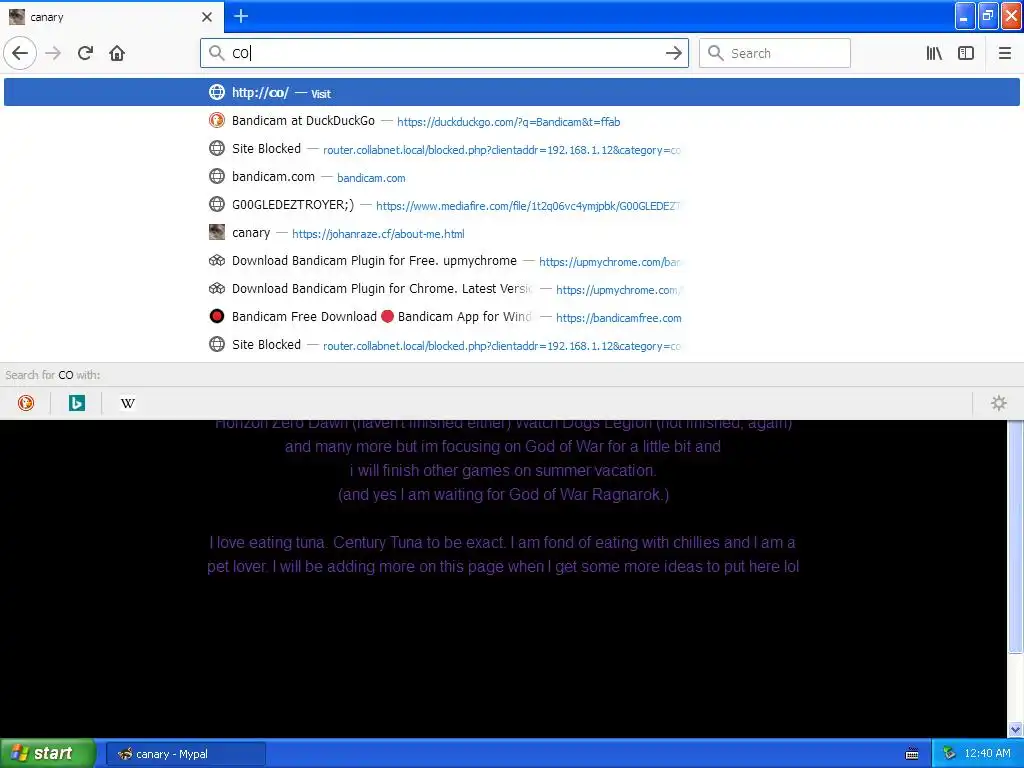This screenshot has width=1024, height=768.
Task: Click the Century Tuna paragraph text
Action: (x=503, y=554)
